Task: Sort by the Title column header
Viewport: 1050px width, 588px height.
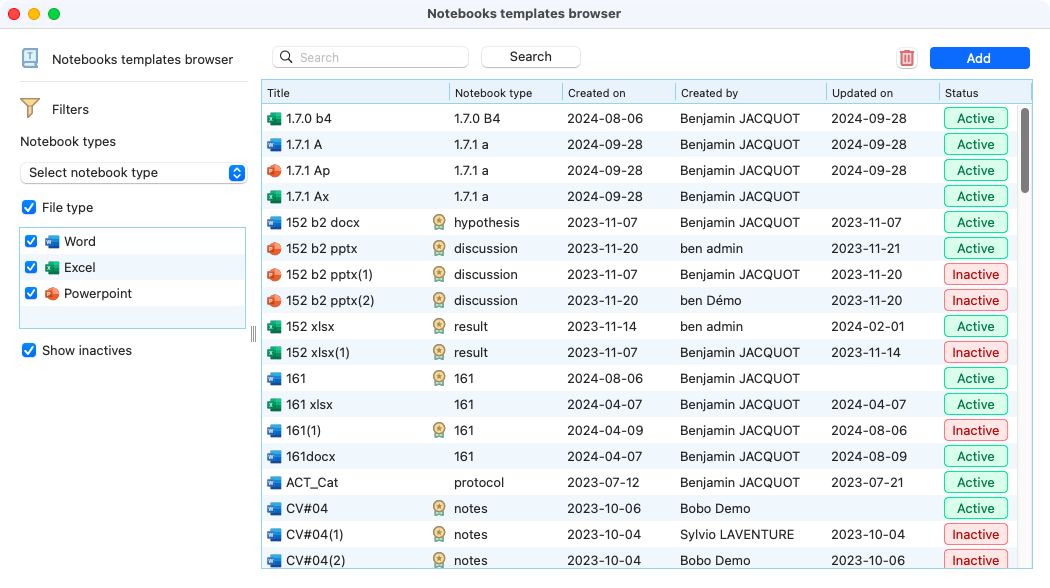Action: tap(355, 93)
